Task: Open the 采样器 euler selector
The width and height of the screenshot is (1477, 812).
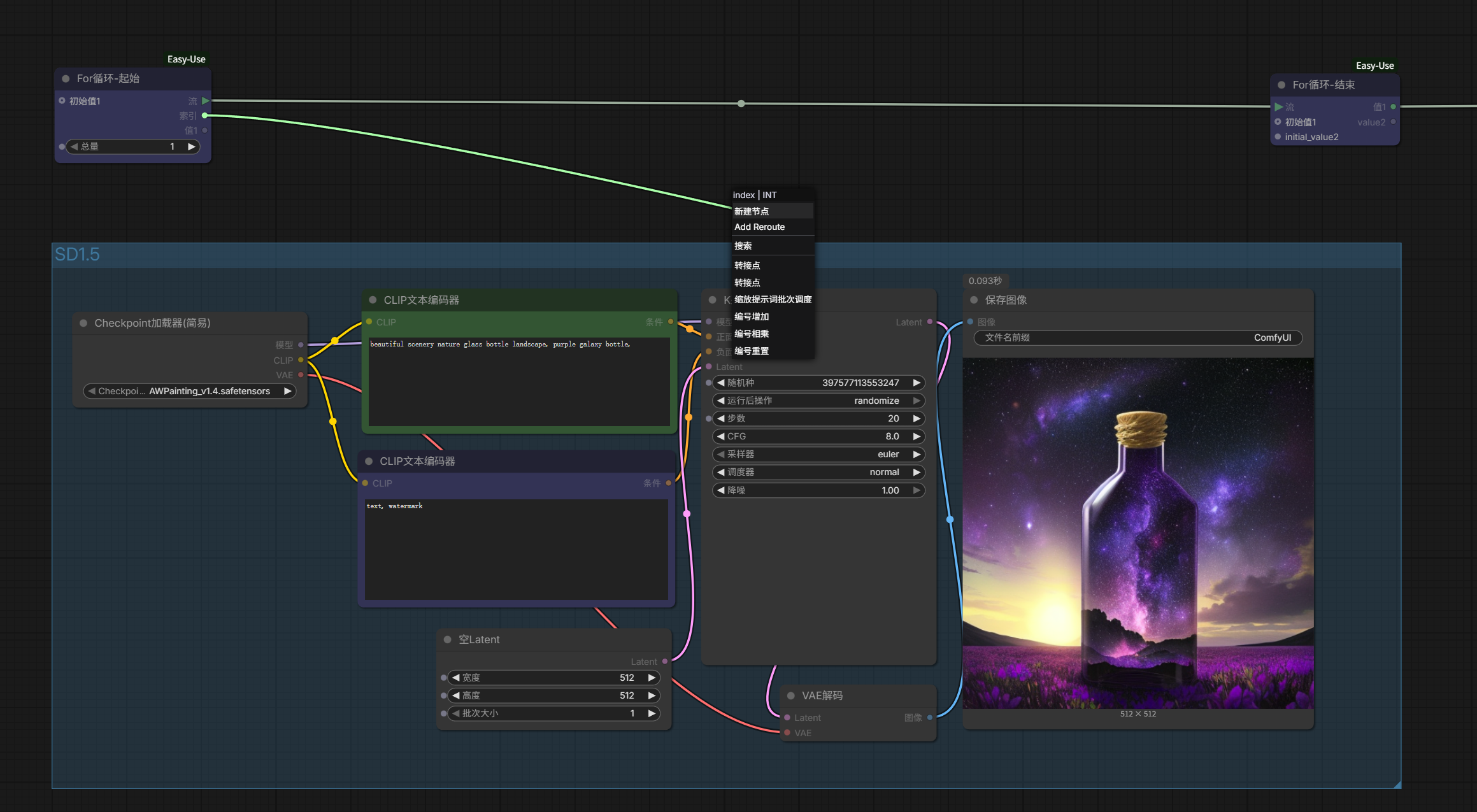Action: (x=818, y=454)
